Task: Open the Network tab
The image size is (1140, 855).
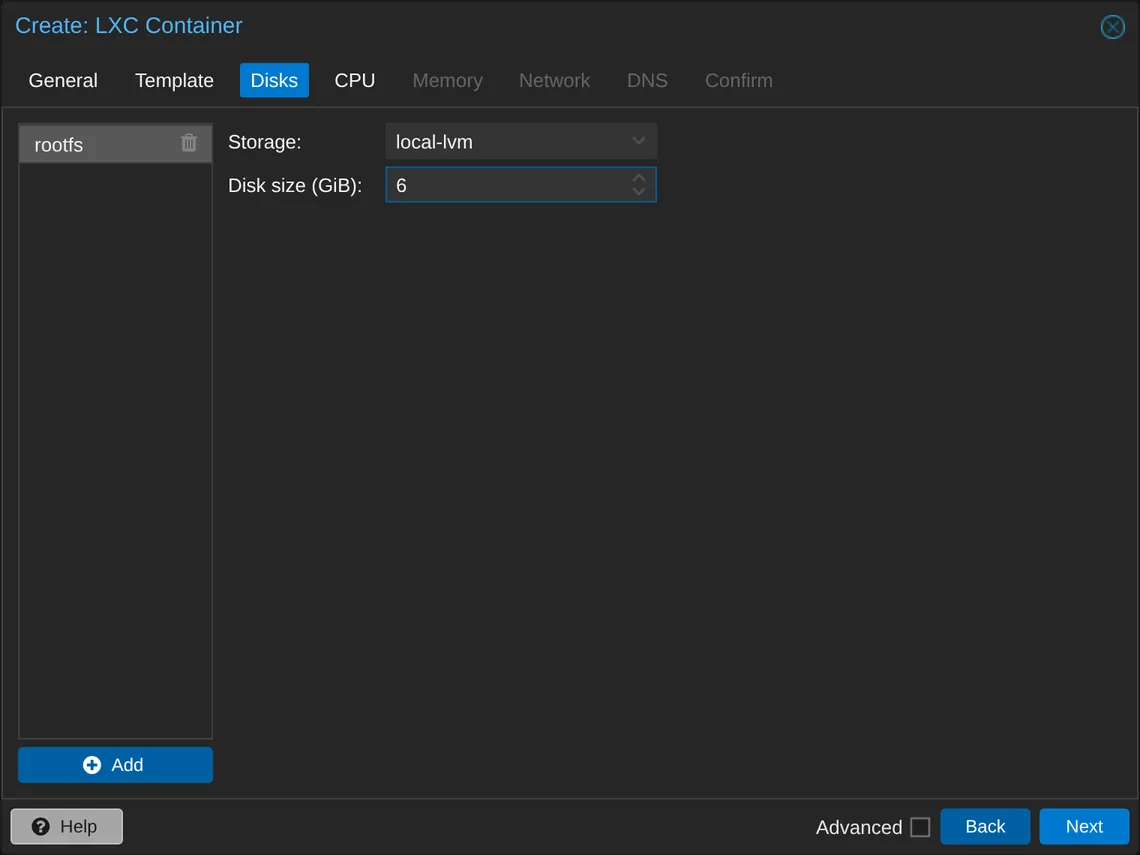Action: coord(554,80)
